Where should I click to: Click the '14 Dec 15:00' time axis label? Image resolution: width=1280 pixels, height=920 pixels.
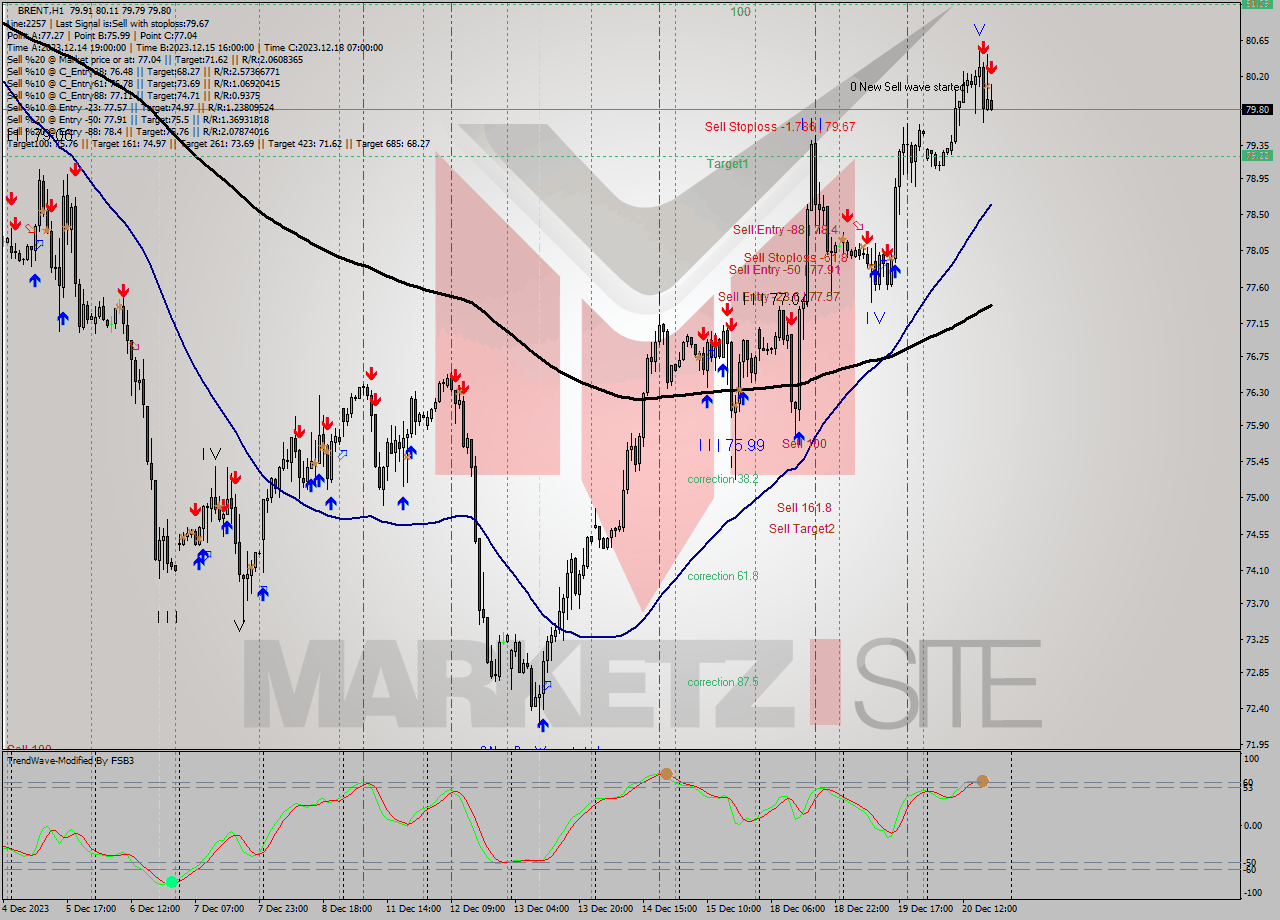[x=669, y=909]
